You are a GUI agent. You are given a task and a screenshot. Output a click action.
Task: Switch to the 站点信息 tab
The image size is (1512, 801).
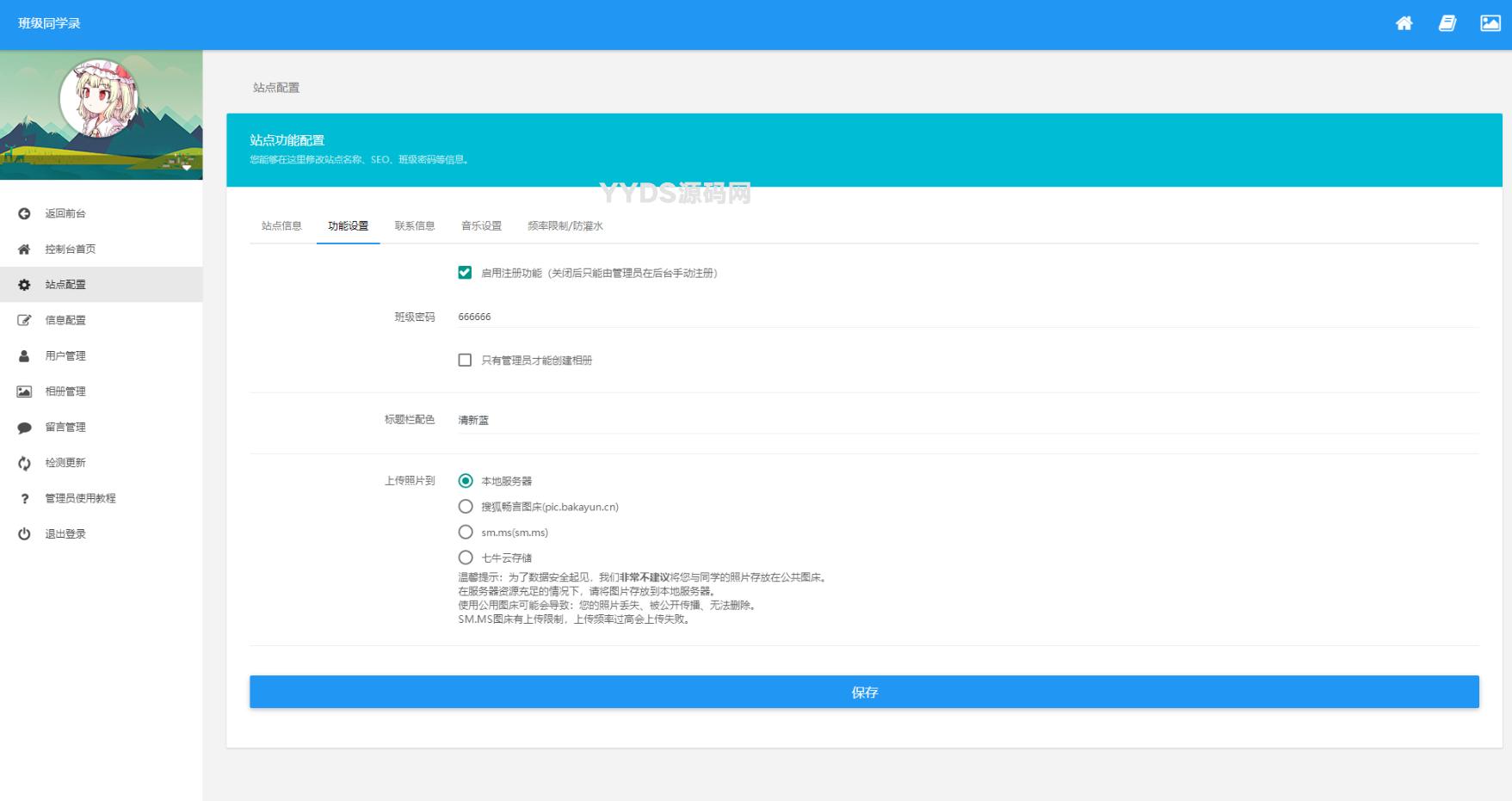(281, 226)
